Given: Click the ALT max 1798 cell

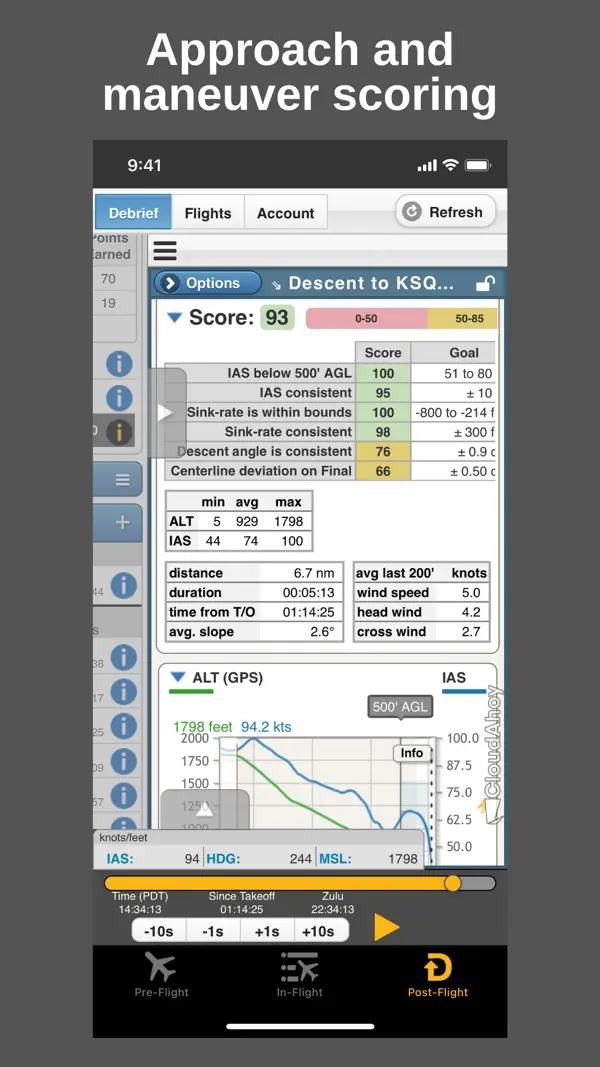Looking at the screenshot, I should click(x=289, y=521).
